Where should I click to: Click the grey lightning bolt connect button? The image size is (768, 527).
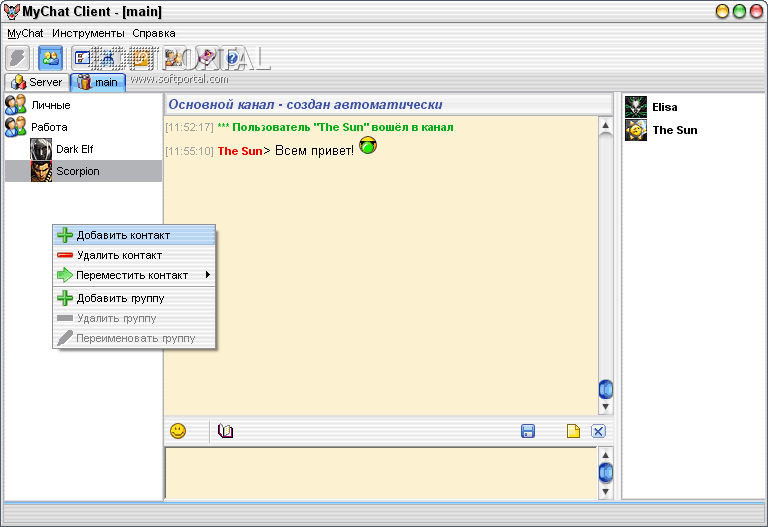[18, 58]
